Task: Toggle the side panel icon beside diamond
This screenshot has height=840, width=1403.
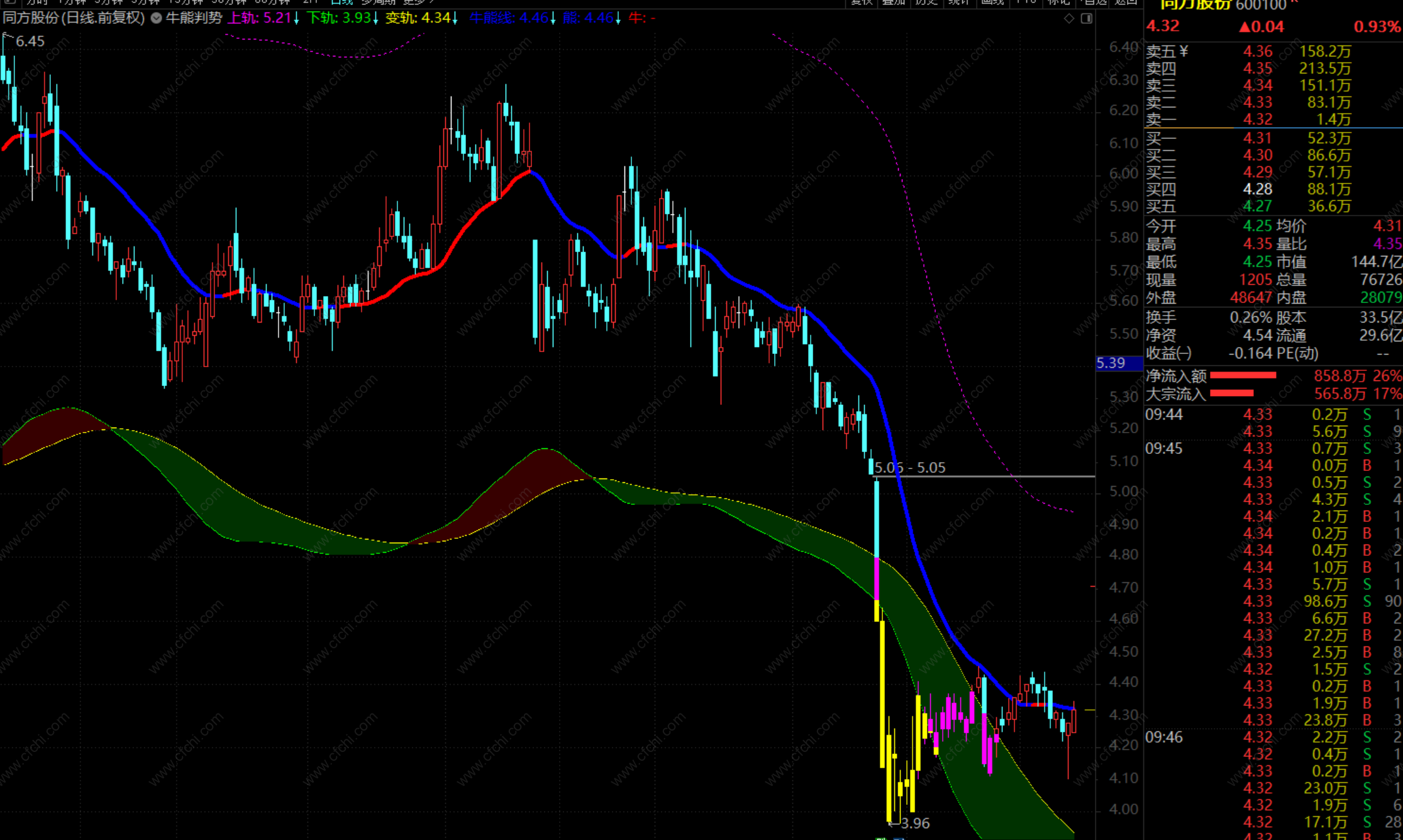Action: click(x=1087, y=18)
